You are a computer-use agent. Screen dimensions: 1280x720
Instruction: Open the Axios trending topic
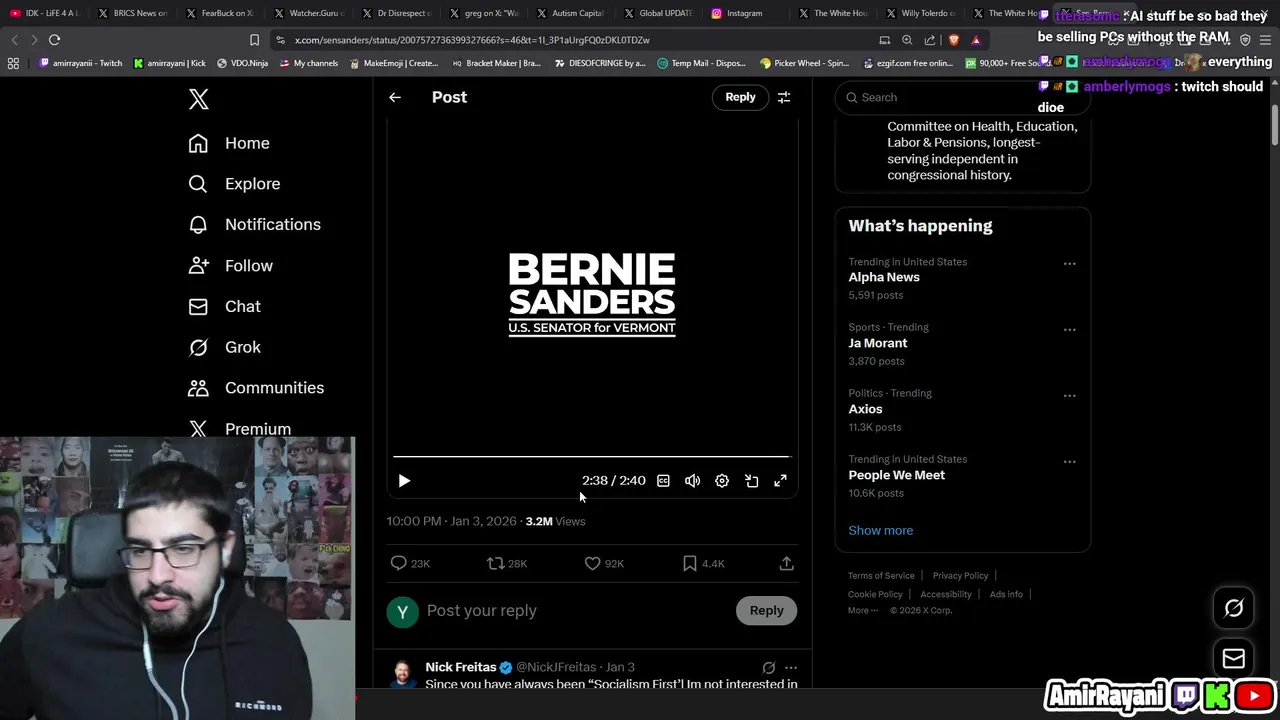pyautogui.click(x=865, y=409)
